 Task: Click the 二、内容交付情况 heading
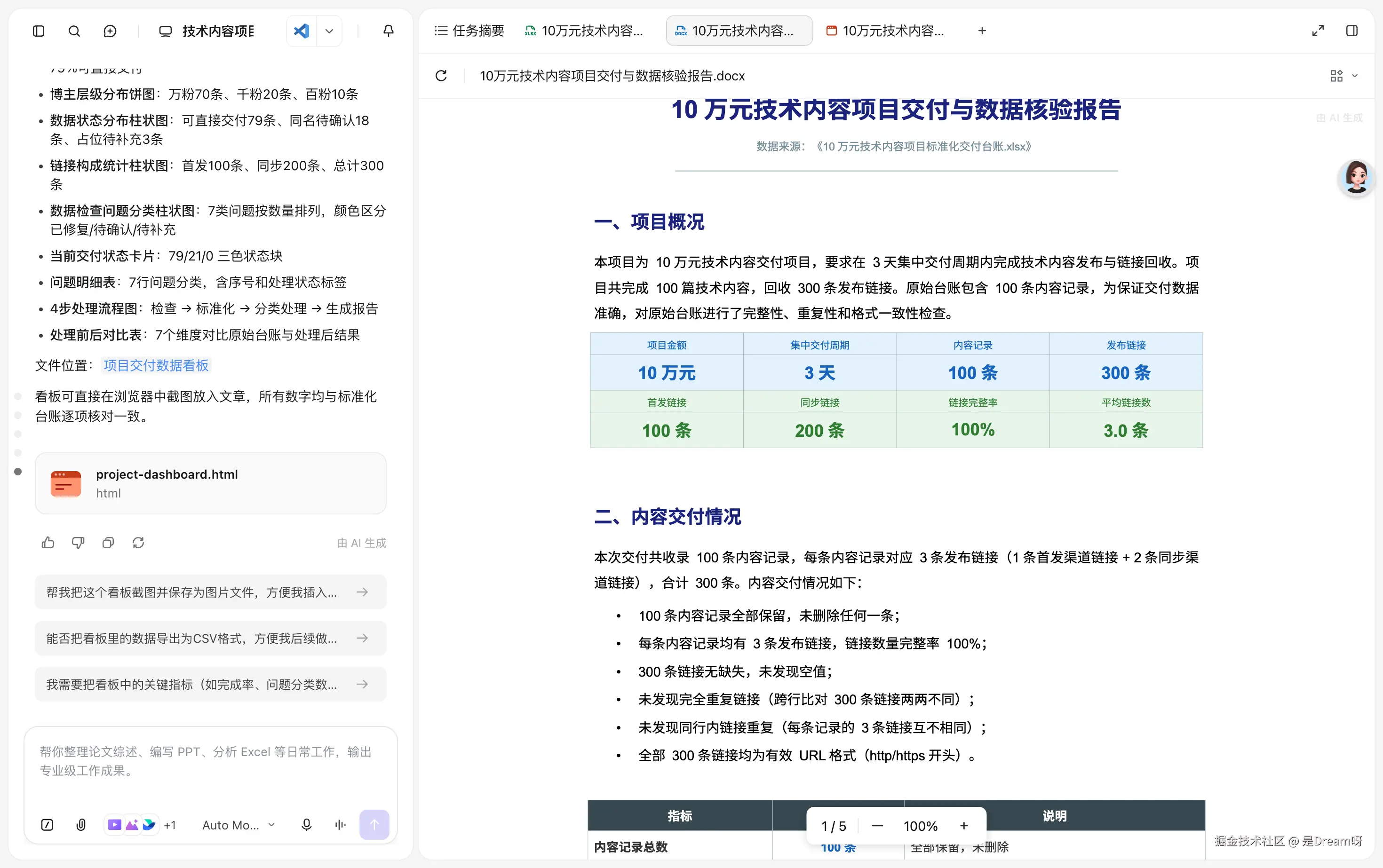click(x=668, y=517)
